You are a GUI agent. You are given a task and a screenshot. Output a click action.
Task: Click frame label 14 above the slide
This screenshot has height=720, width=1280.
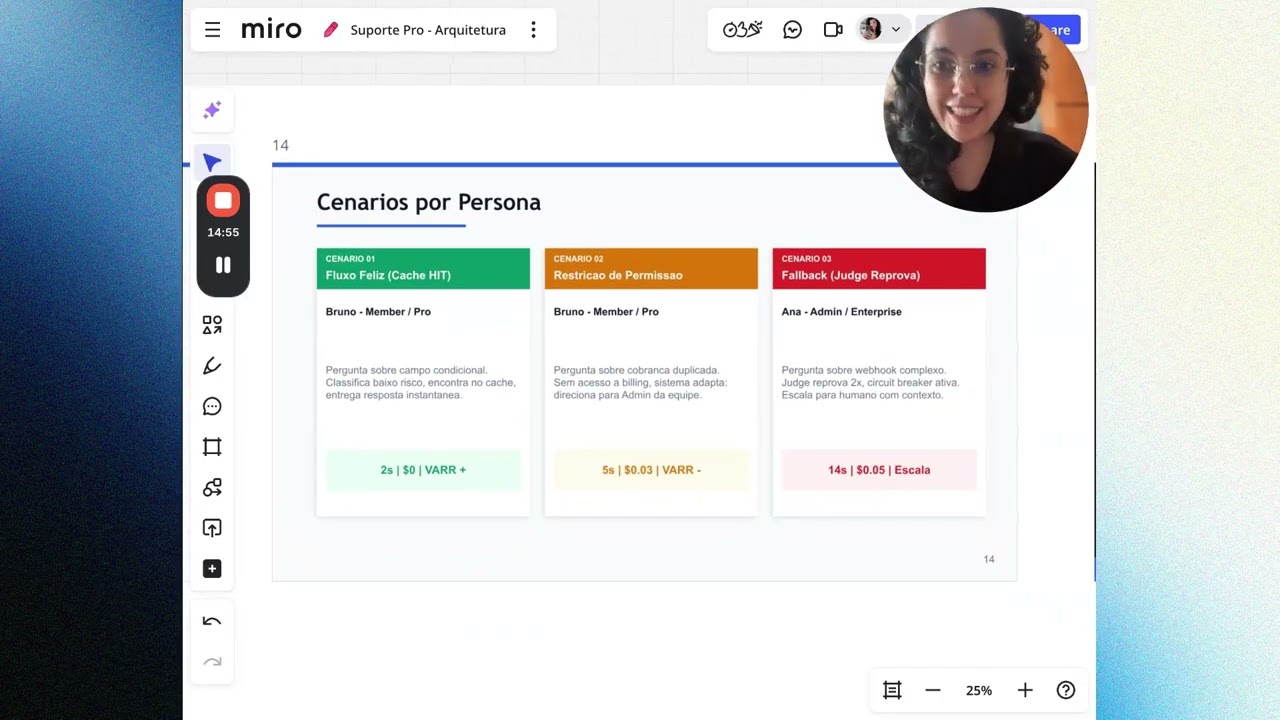coord(280,146)
